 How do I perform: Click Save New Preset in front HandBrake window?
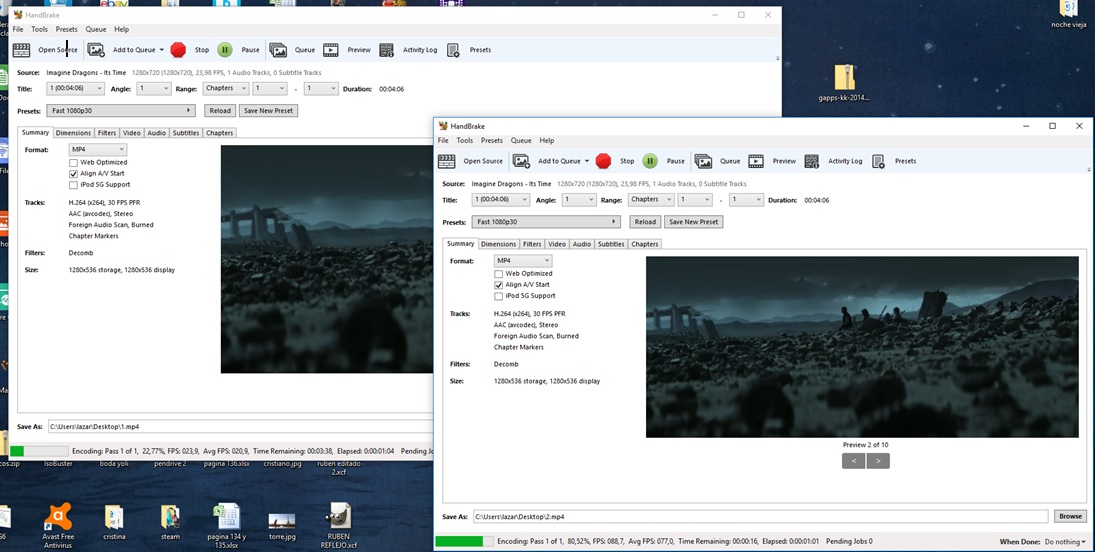pyautogui.click(x=693, y=221)
